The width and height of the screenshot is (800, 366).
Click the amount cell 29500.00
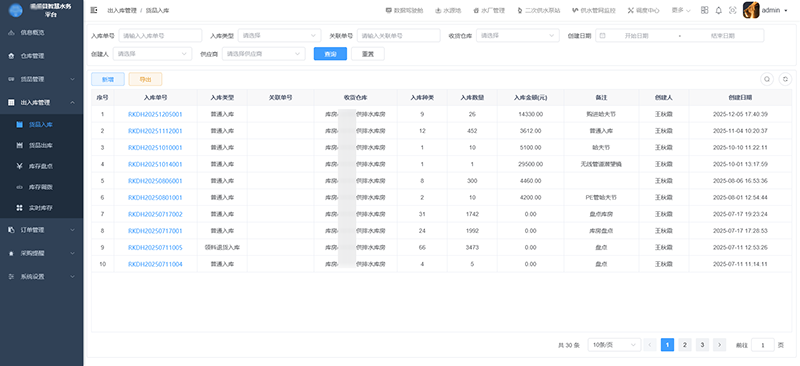[531, 164]
